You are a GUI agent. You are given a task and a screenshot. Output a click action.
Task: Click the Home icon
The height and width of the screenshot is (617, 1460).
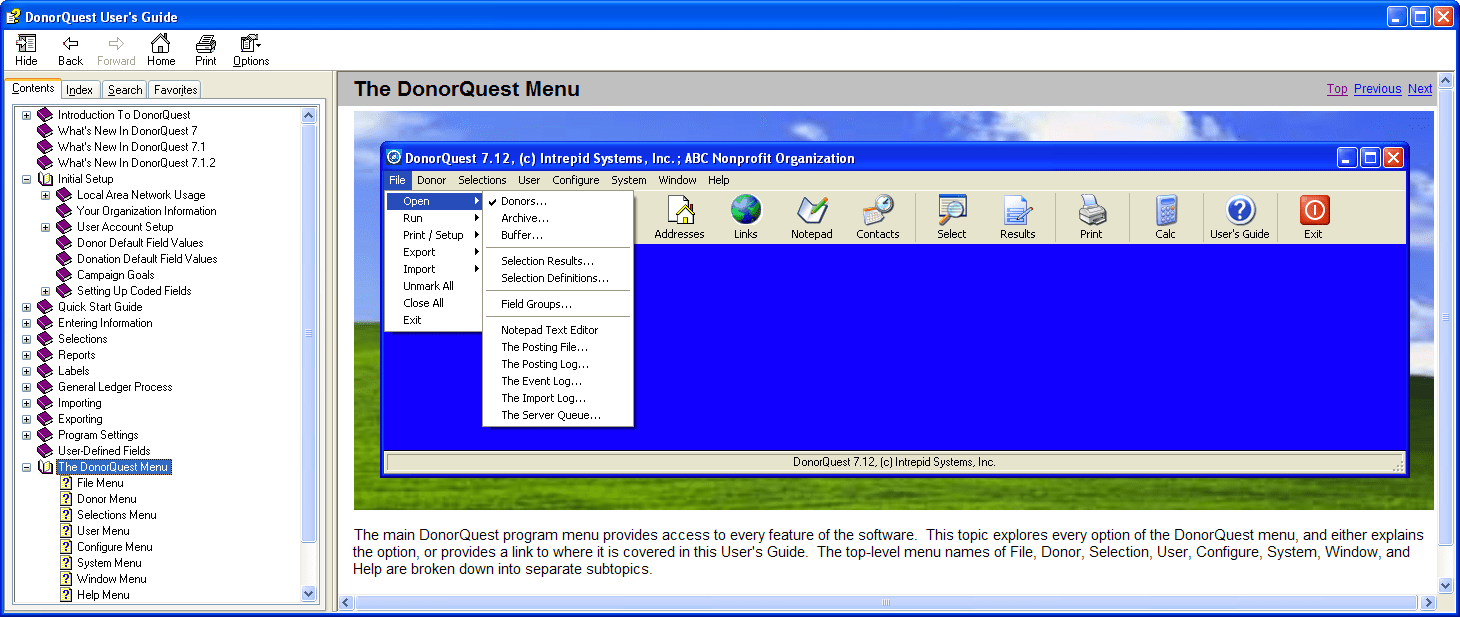tap(160, 45)
